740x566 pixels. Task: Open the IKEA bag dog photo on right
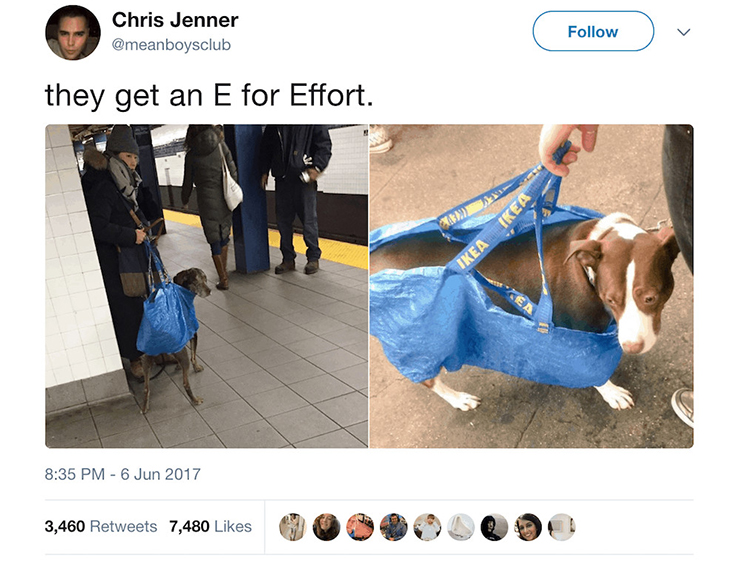(531, 286)
